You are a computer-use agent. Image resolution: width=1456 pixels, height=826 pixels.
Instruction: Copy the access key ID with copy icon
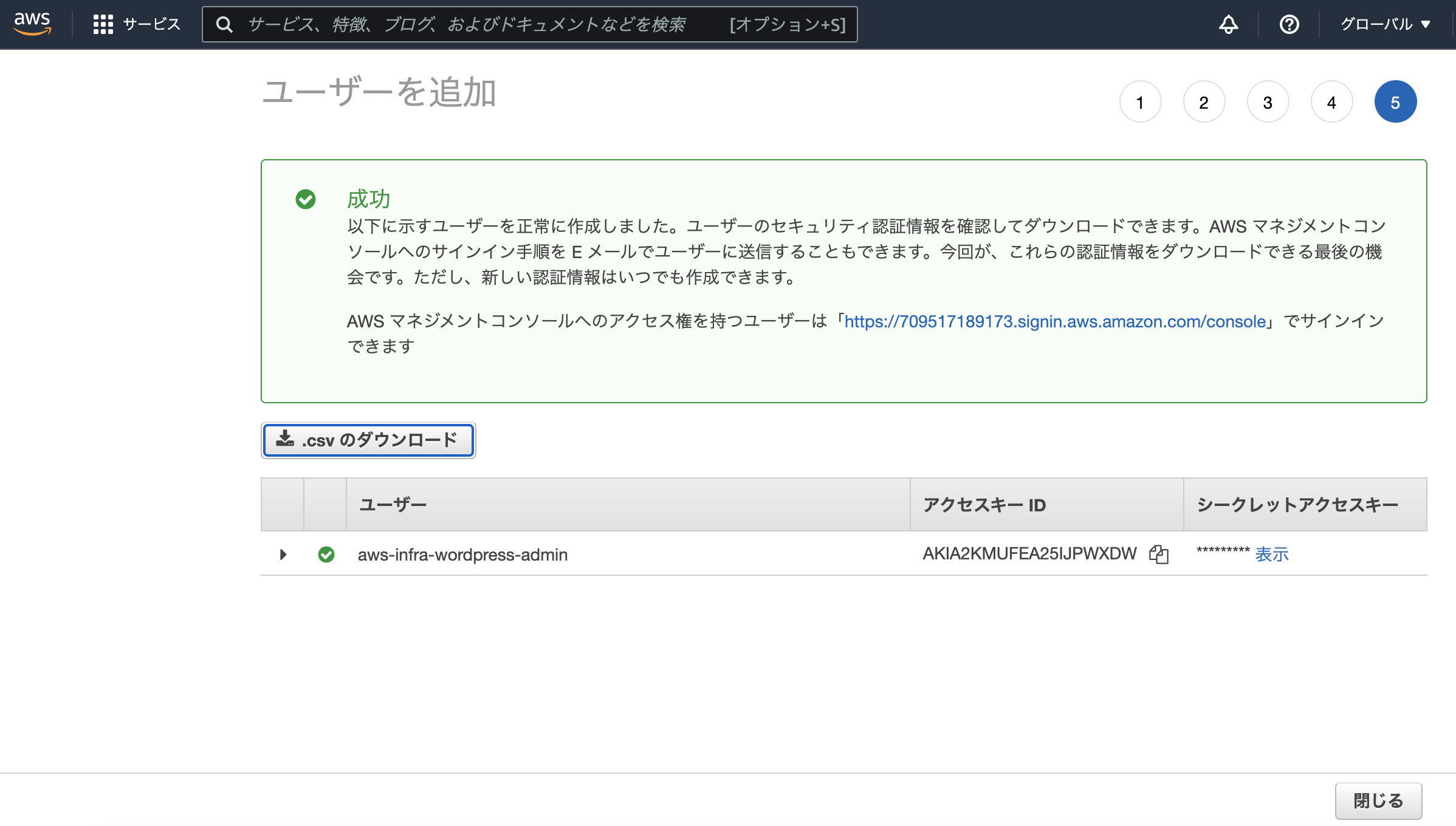(x=1159, y=554)
